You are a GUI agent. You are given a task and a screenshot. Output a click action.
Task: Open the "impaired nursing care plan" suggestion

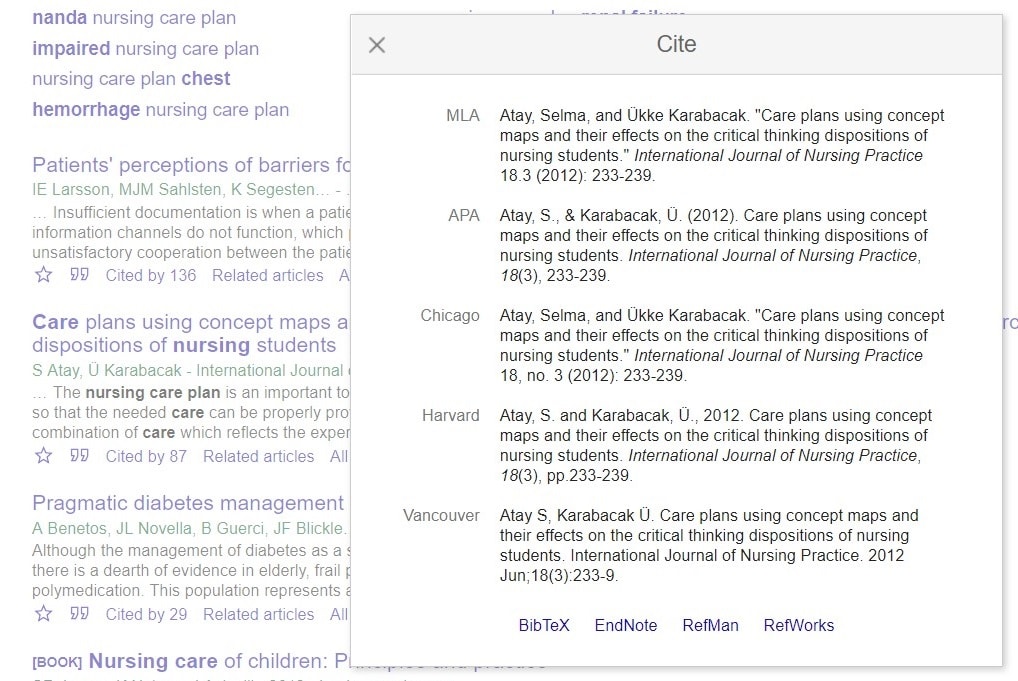click(x=146, y=48)
